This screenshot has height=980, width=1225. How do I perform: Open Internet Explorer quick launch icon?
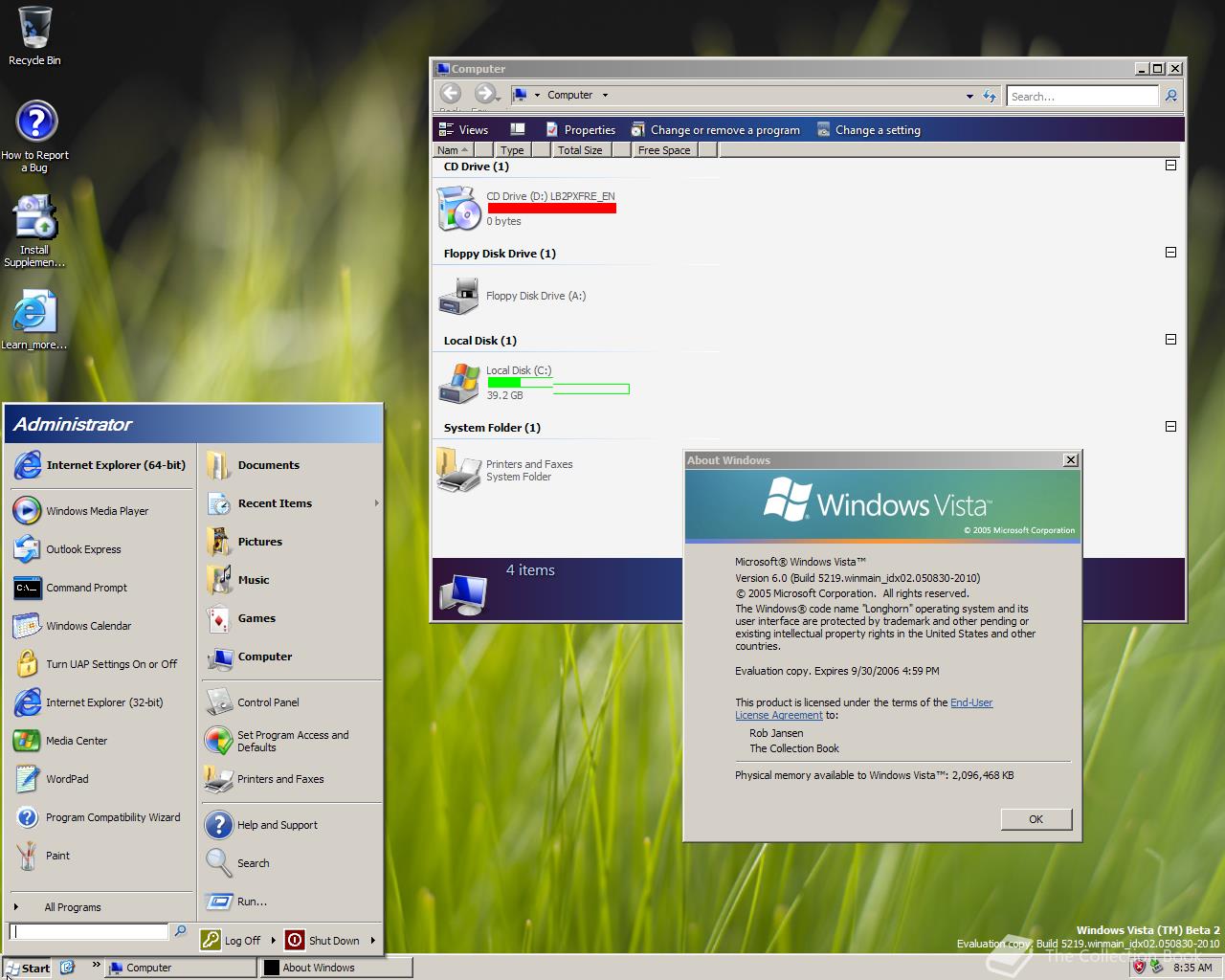point(67,968)
